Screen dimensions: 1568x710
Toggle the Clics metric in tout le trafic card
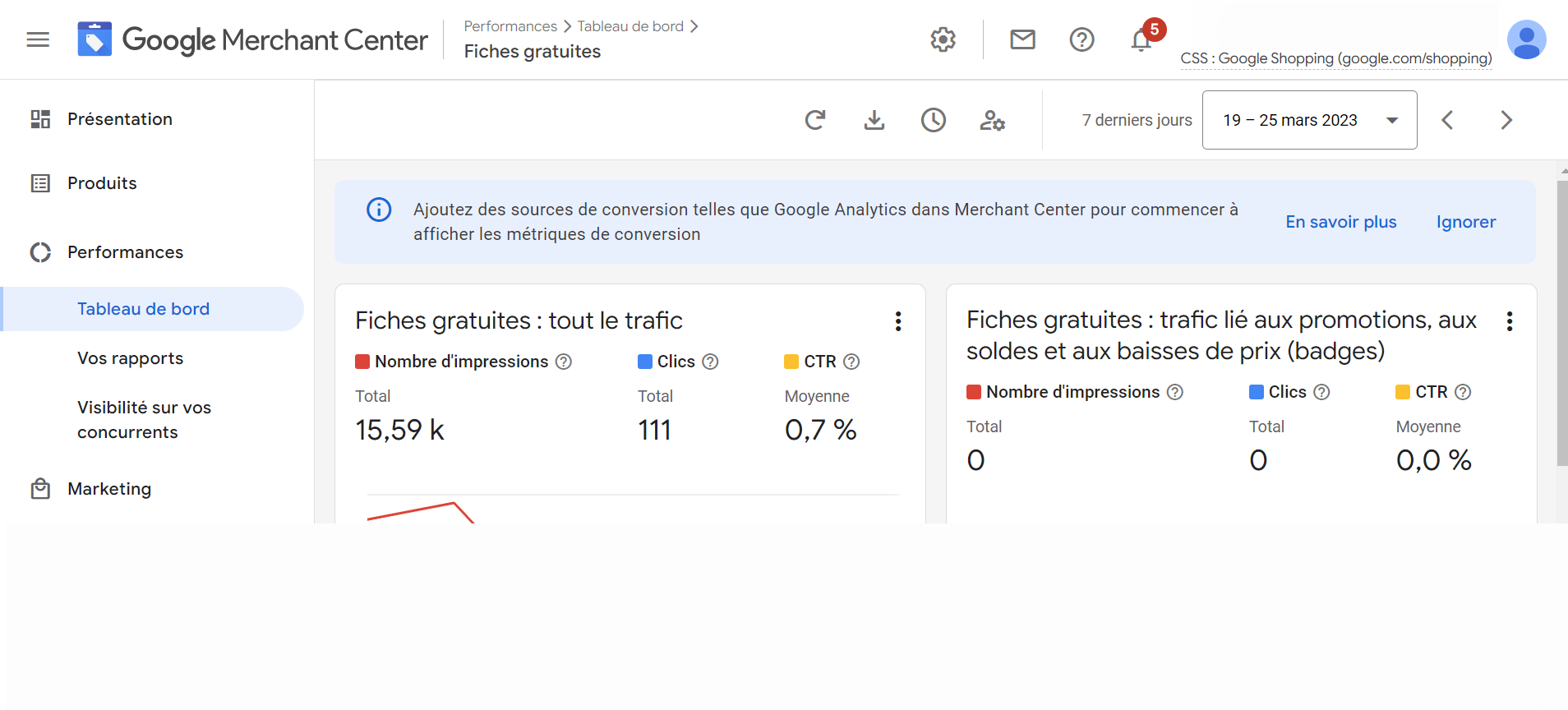[666, 362]
